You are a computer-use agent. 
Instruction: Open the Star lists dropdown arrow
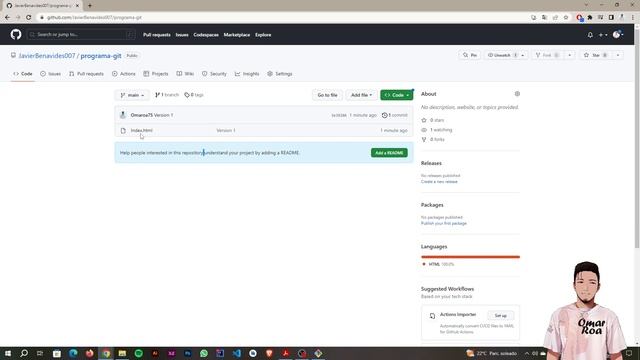pyautogui.click(x=618, y=55)
